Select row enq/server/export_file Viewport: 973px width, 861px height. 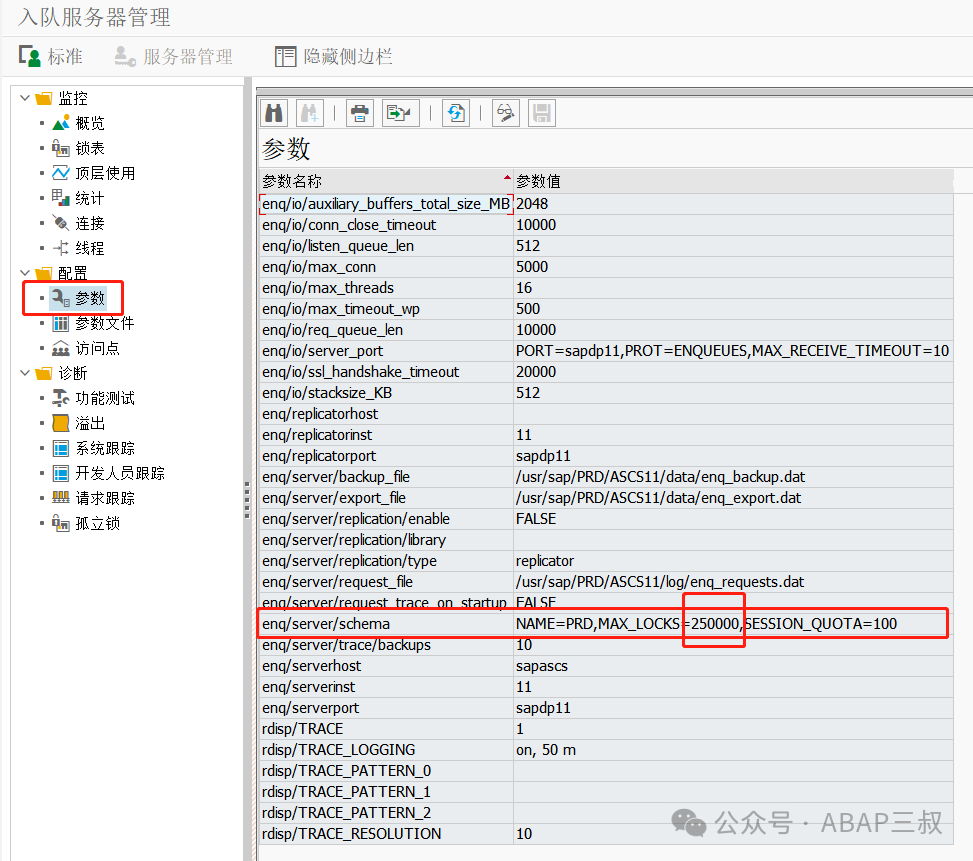point(606,498)
